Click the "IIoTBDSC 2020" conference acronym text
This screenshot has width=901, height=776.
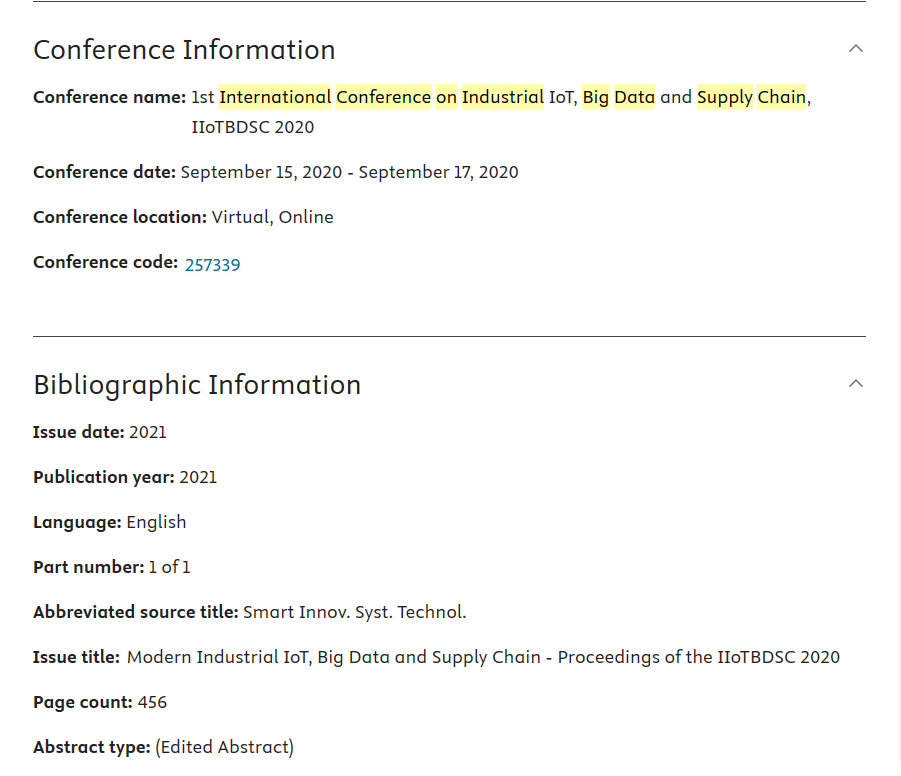coord(253,127)
